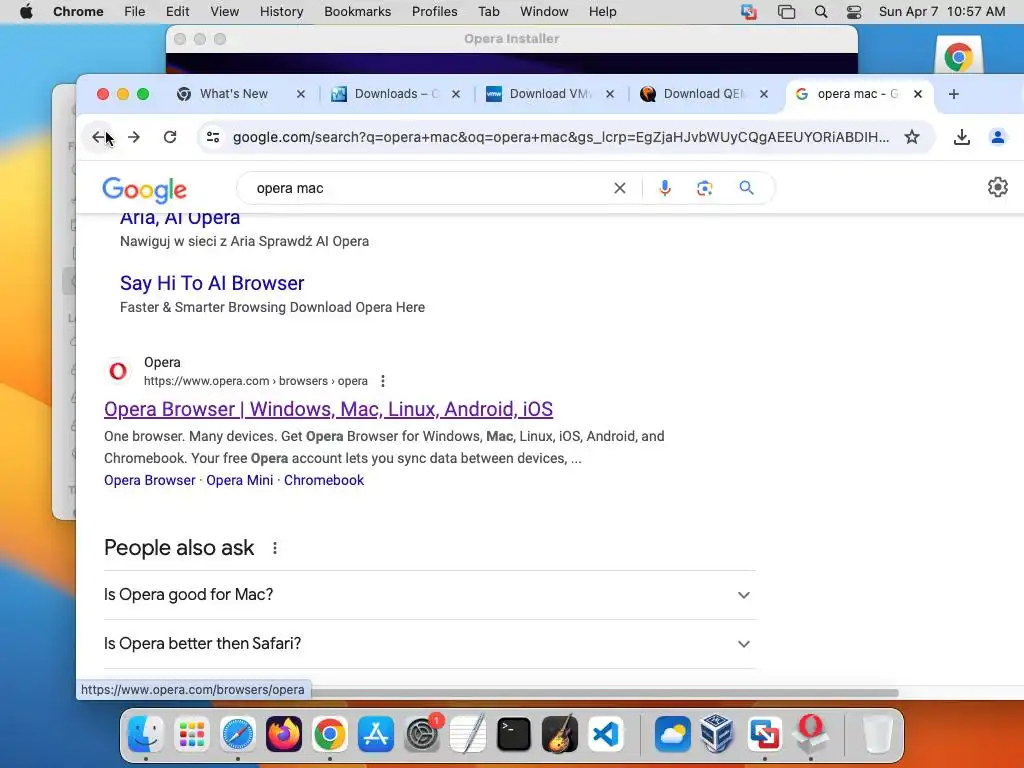Open the Opera Browser Windows, Mac, Linux result link
This screenshot has width=1024, height=768.
click(x=328, y=409)
